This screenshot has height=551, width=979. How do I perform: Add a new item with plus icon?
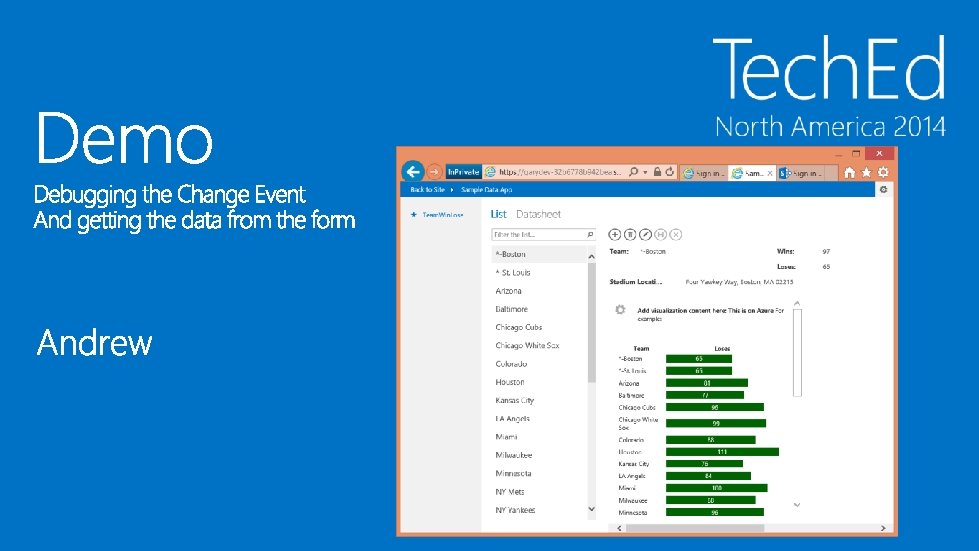coord(614,235)
